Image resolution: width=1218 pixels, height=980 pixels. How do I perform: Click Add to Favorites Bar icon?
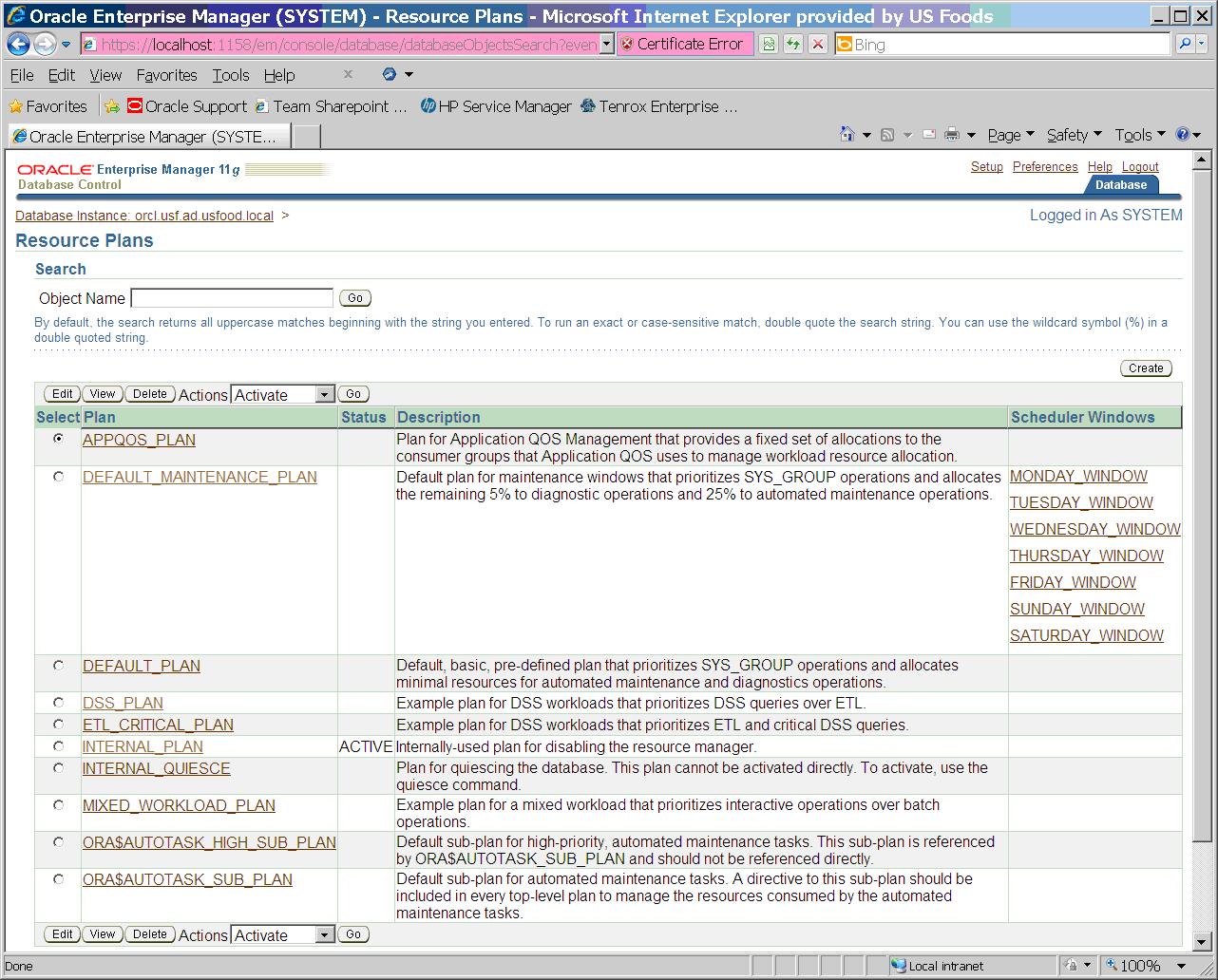point(112,106)
